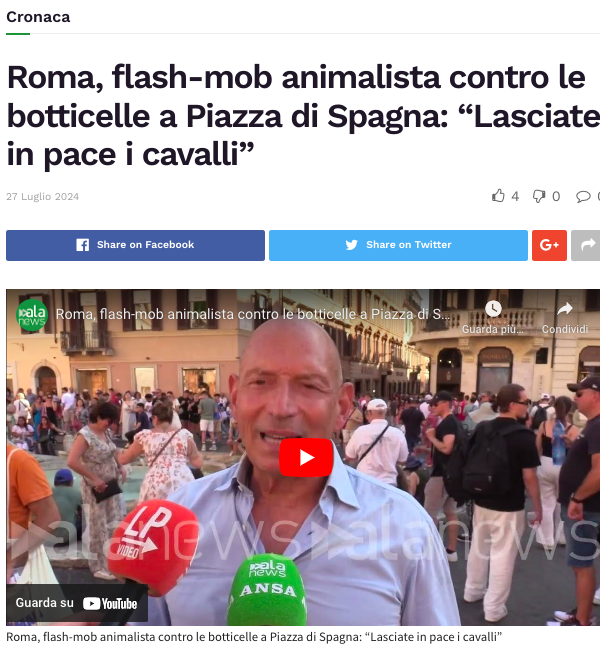This screenshot has height=658, width=600.
Task: Click the like count number 4
Action: 515,196
